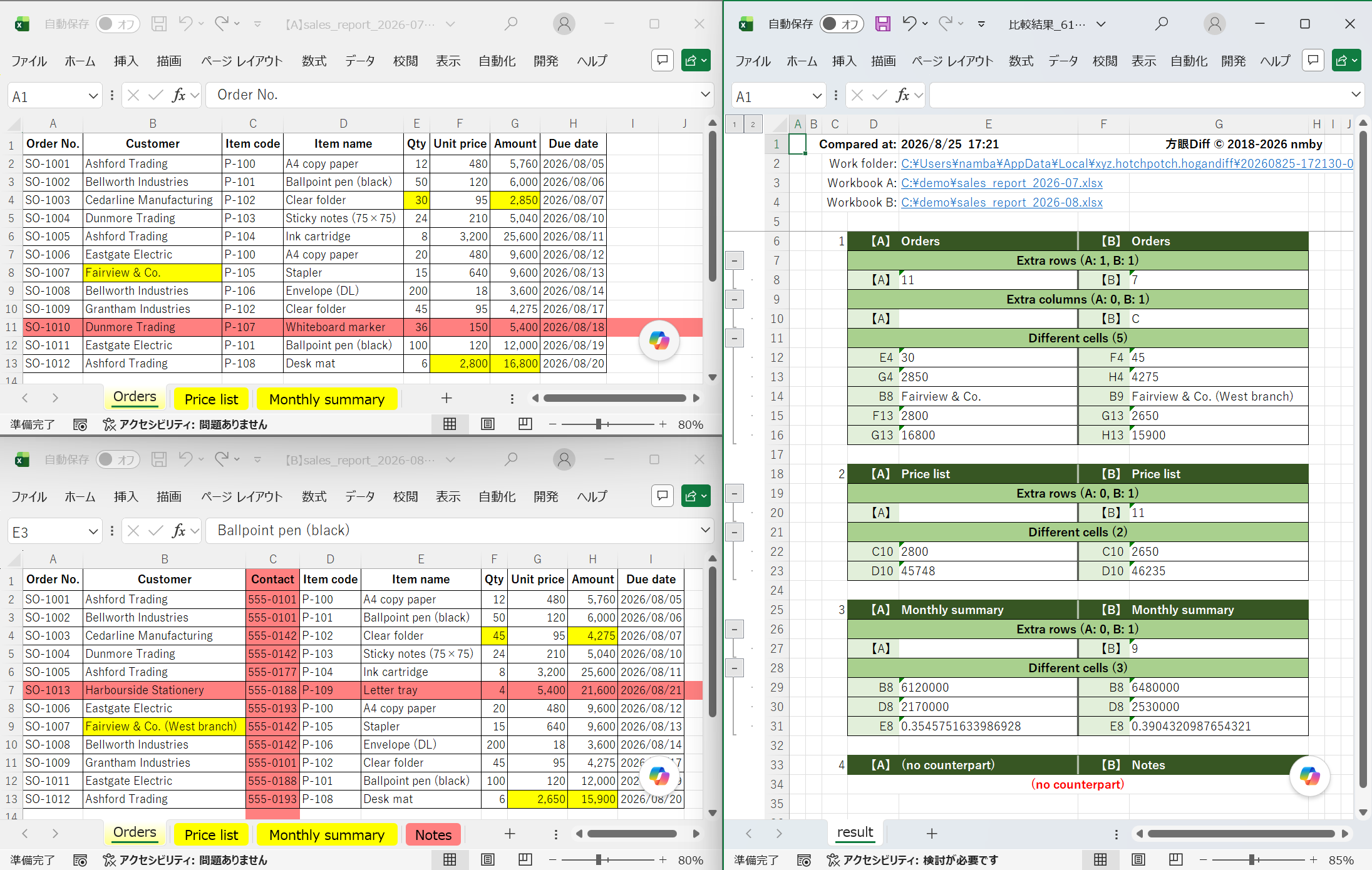Click the share button in the comparison result window
The width and height of the screenshot is (1372, 870).
1346,60
